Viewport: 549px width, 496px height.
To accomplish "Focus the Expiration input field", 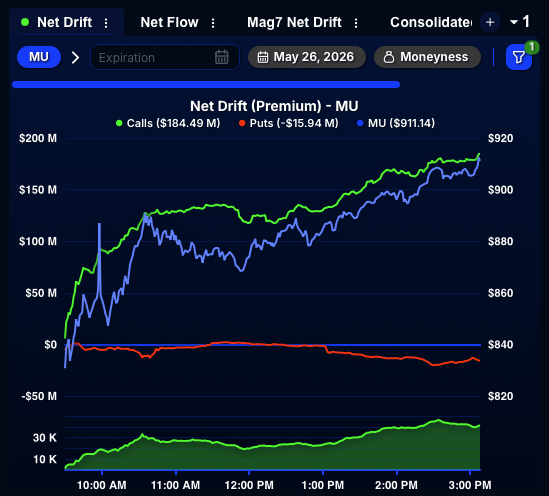I will pos(165,57).
